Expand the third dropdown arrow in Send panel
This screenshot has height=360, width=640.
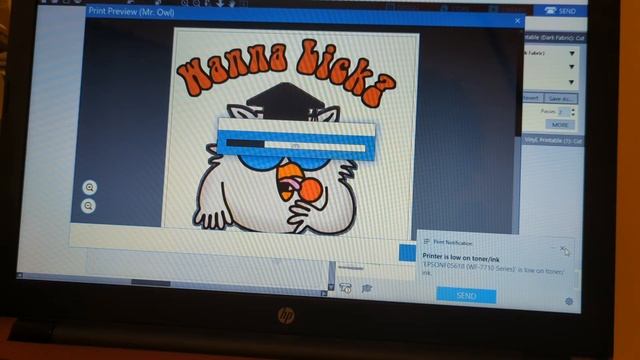pyautogui.click(x=571, y=82)
